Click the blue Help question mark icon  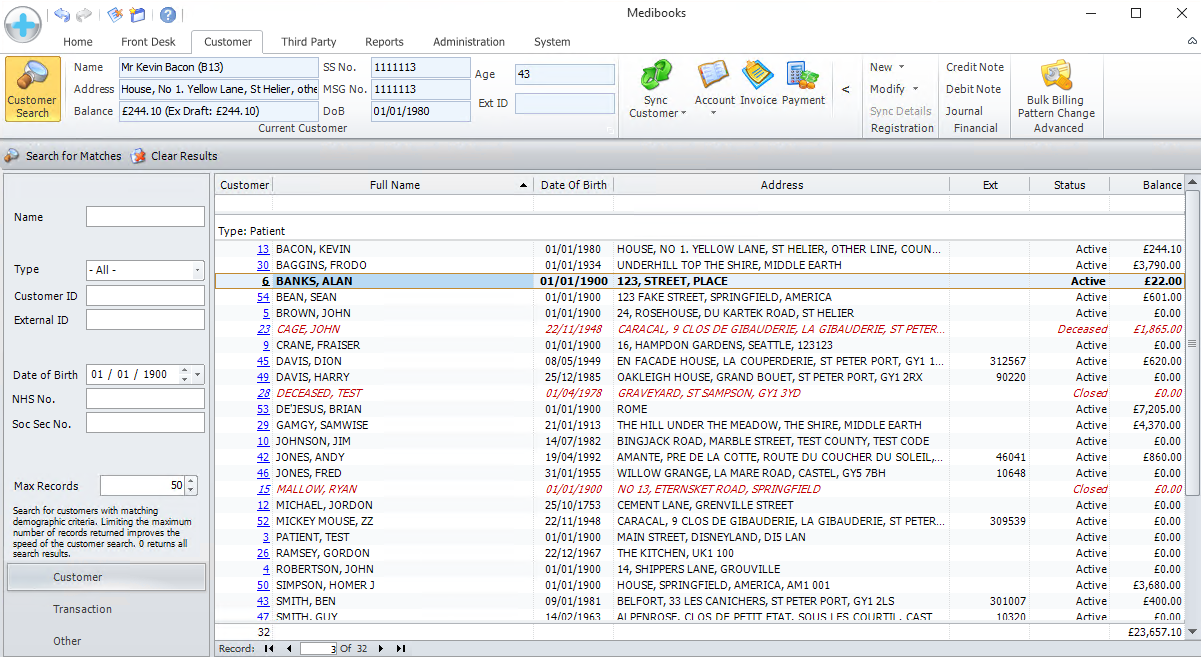(x=168, y=15)
